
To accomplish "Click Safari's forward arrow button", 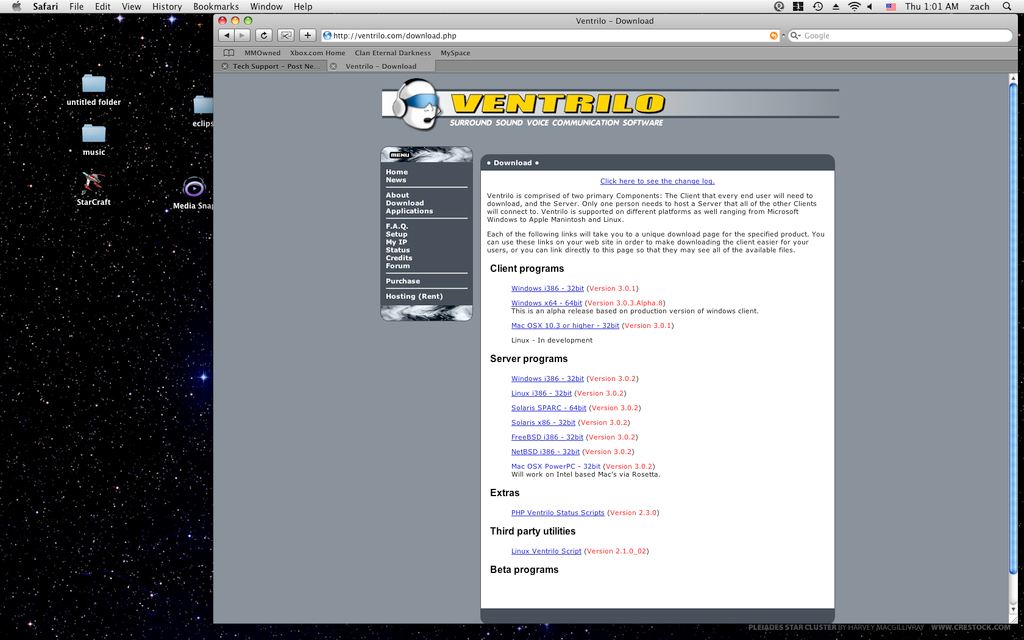I will point(242,35).
